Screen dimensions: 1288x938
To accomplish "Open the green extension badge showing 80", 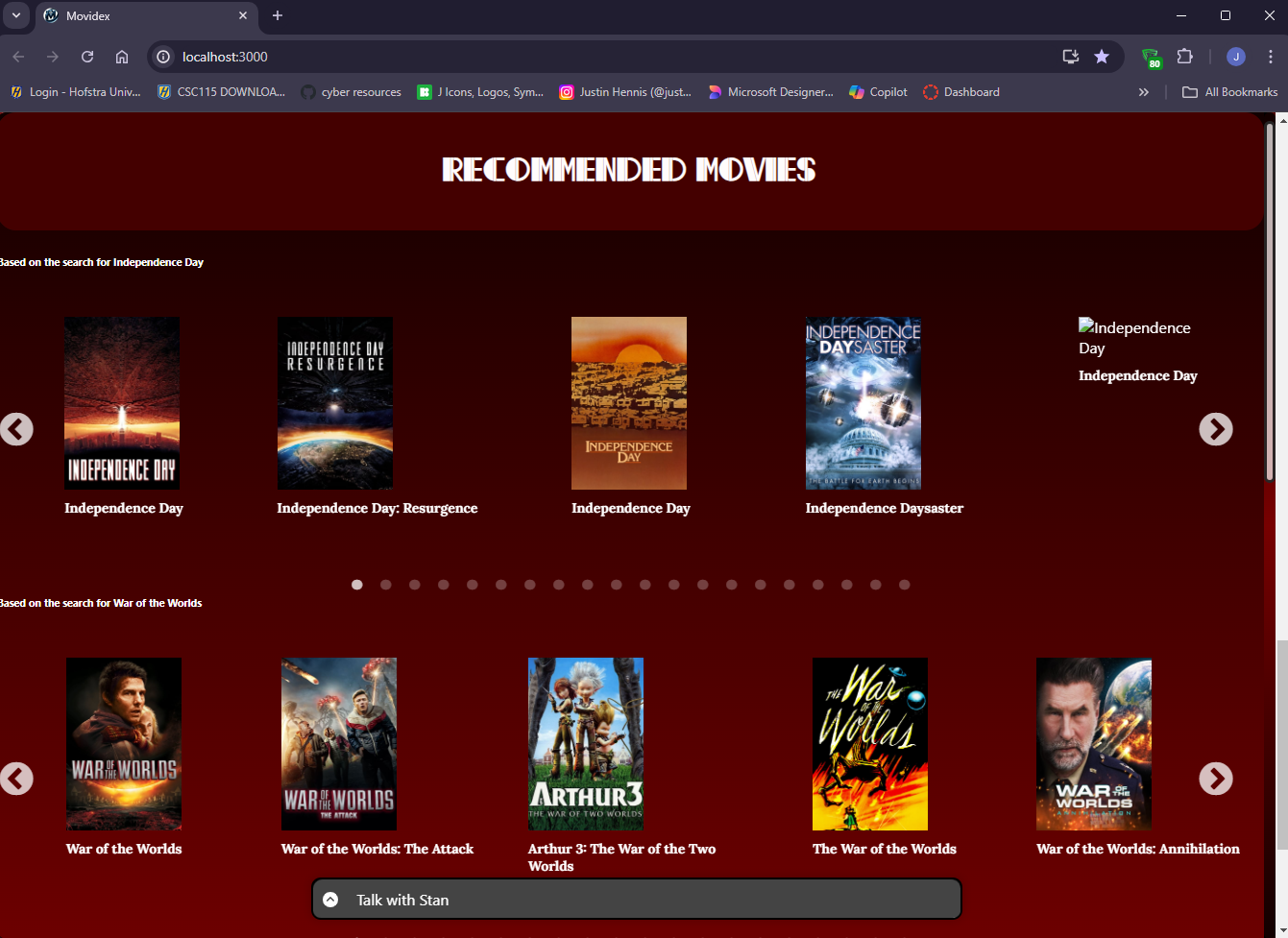I will pos(1152,58).
